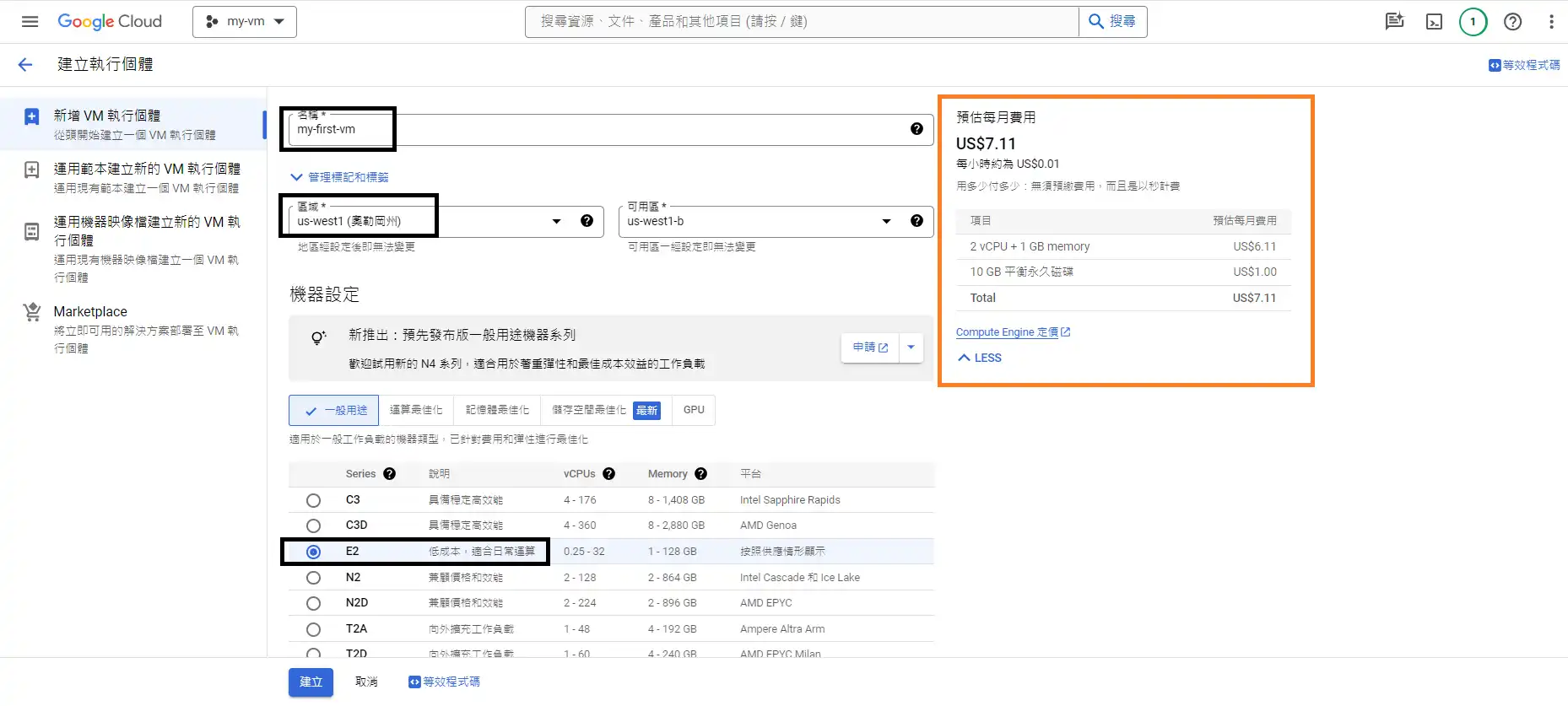Click the blue 建立 button
The width and height of the screenshot is (1568, 706).
pos(311,682)
